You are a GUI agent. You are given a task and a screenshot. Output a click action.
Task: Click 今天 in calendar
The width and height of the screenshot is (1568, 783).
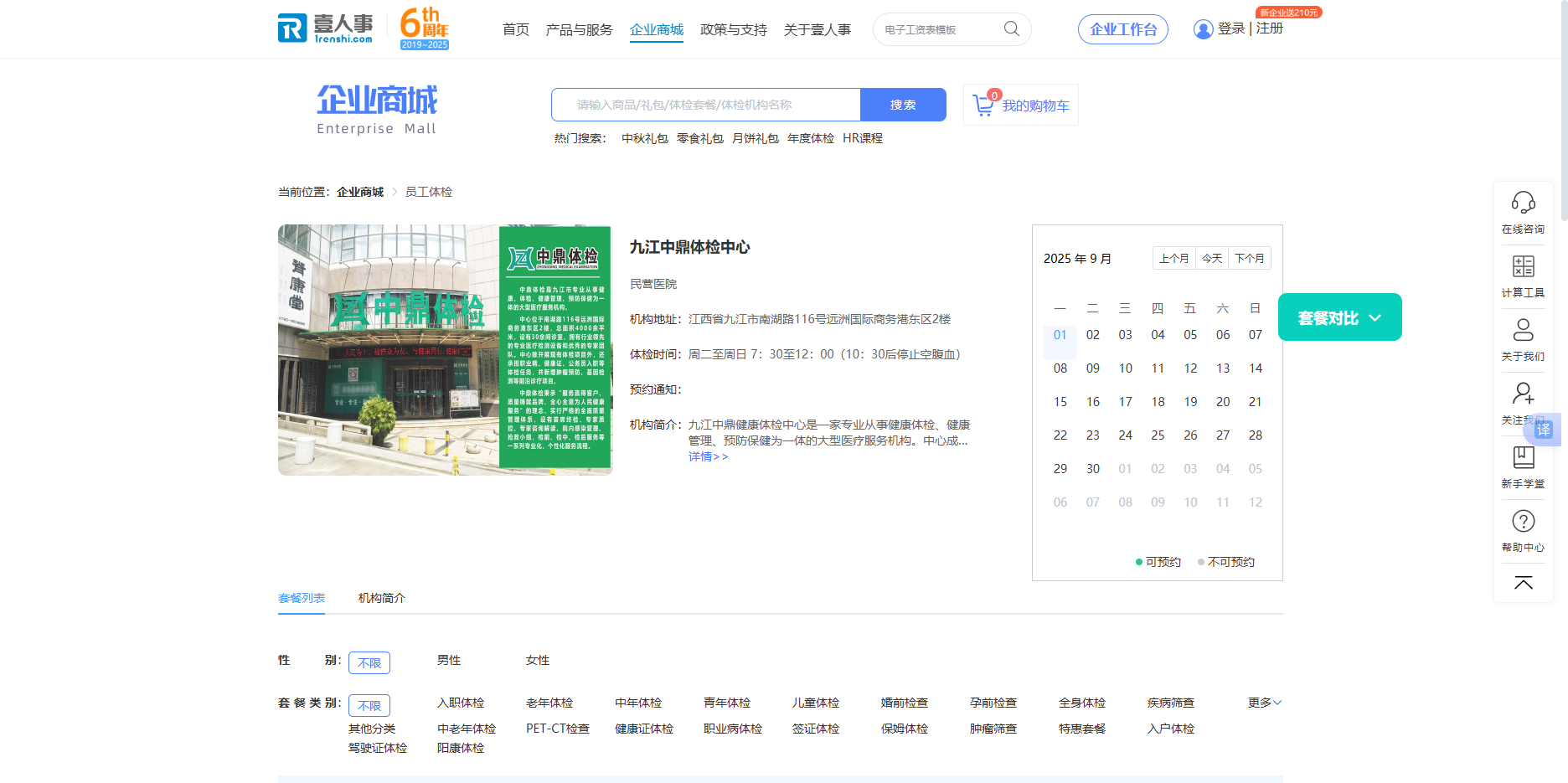coord(1212,258)
